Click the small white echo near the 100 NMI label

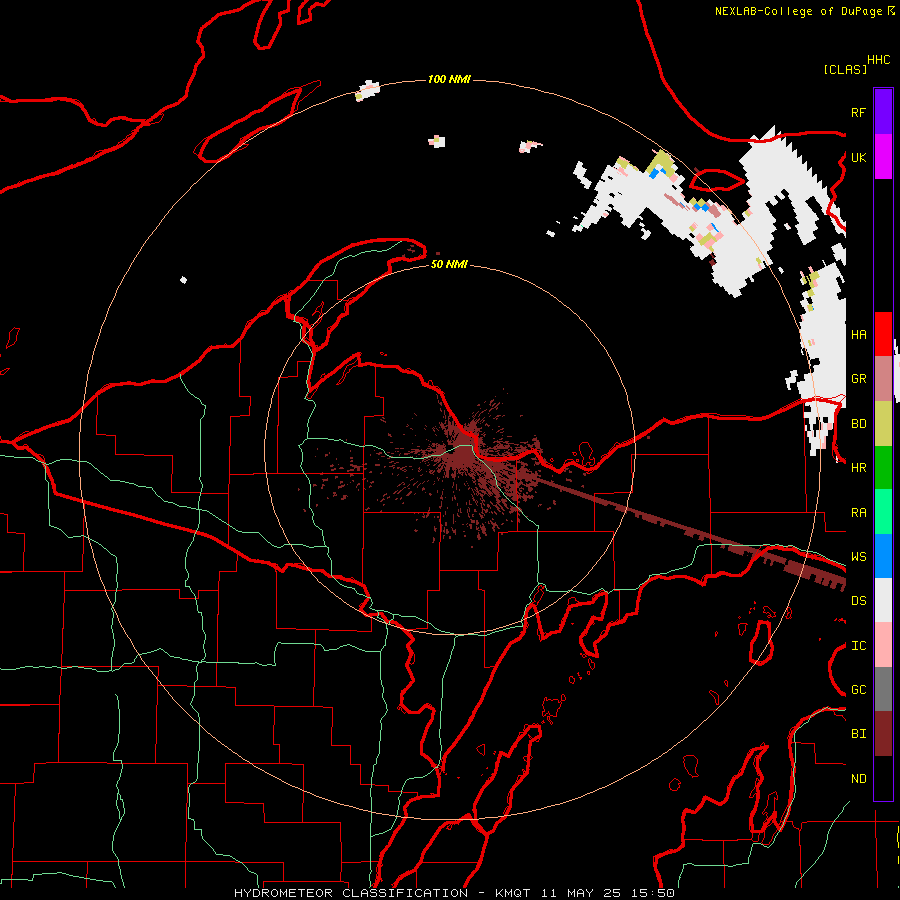point(367,91)
